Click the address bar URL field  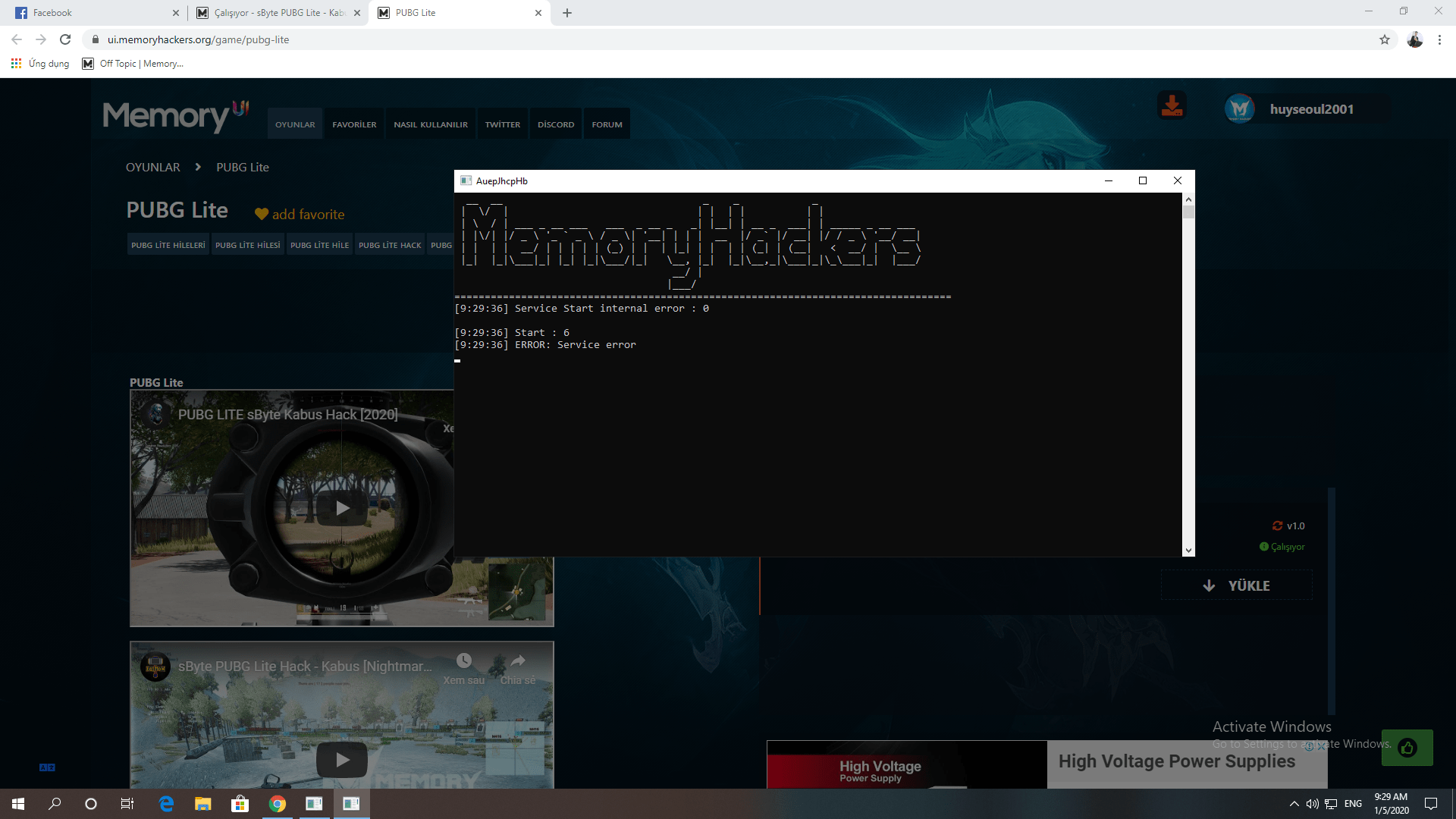tap(728, 39)
